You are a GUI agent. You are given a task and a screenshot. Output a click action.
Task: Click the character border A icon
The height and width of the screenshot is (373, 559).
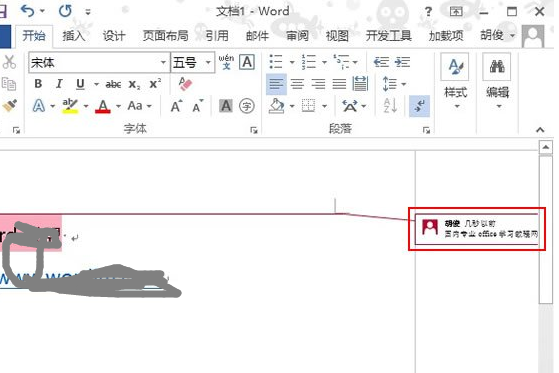[247, 62]
